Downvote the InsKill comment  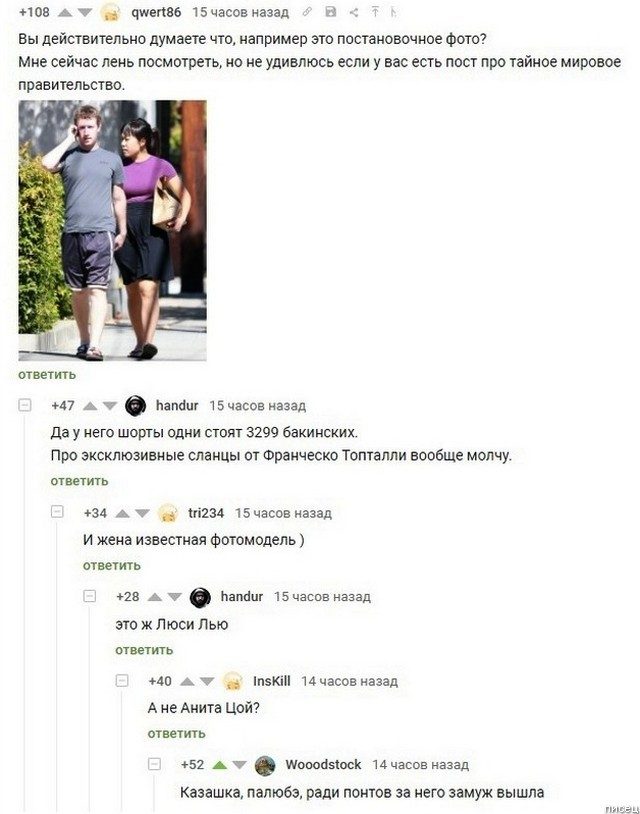point(207,681)
